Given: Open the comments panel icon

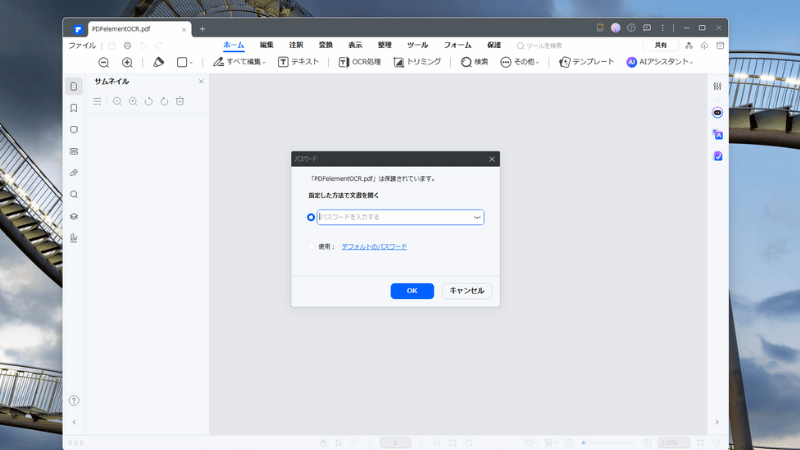Looking at the screenshot, I should pos(74,130).
